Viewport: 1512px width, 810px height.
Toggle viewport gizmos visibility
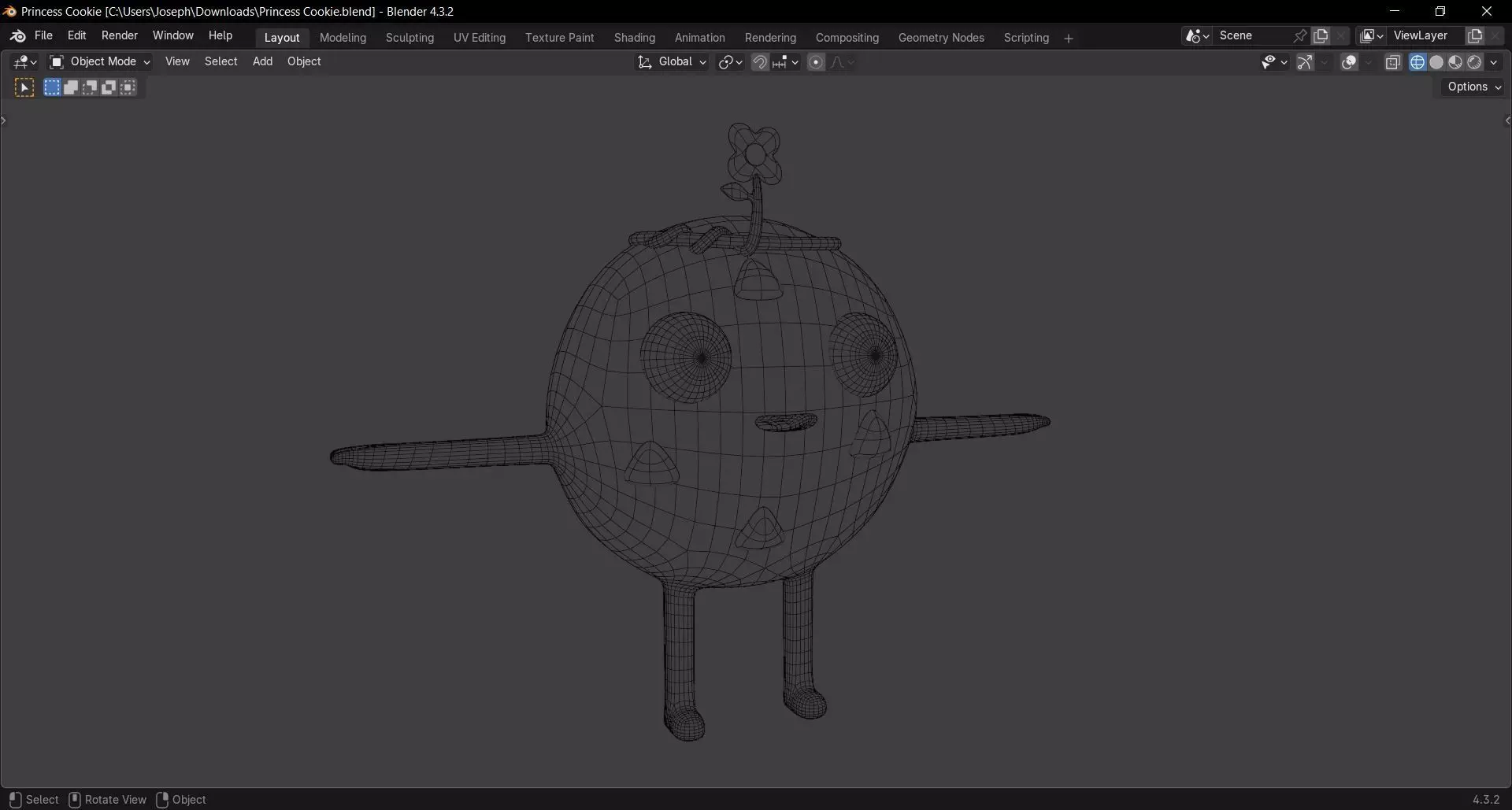(1305, 62)
